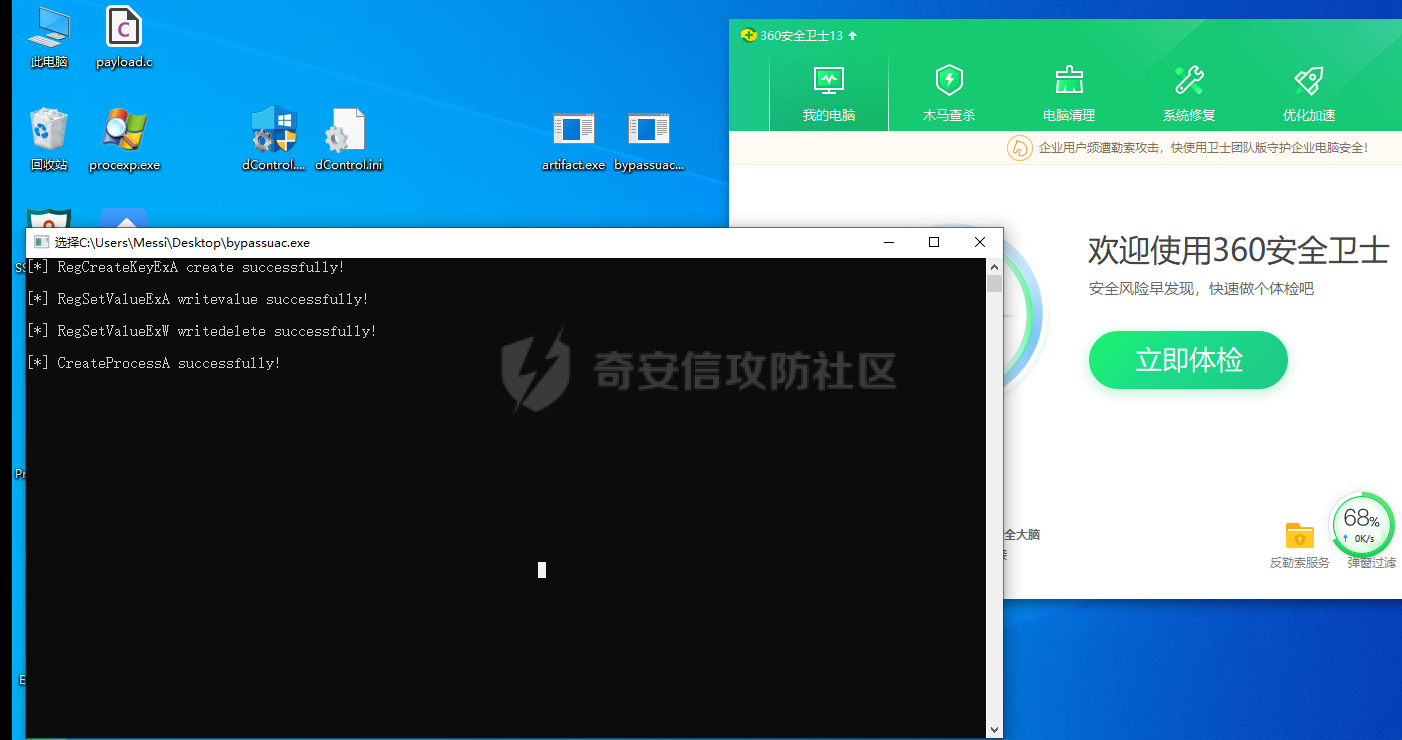Click the console vertical scrollbar thumb
Screen dimensions: 1402x740
[994, 284]
